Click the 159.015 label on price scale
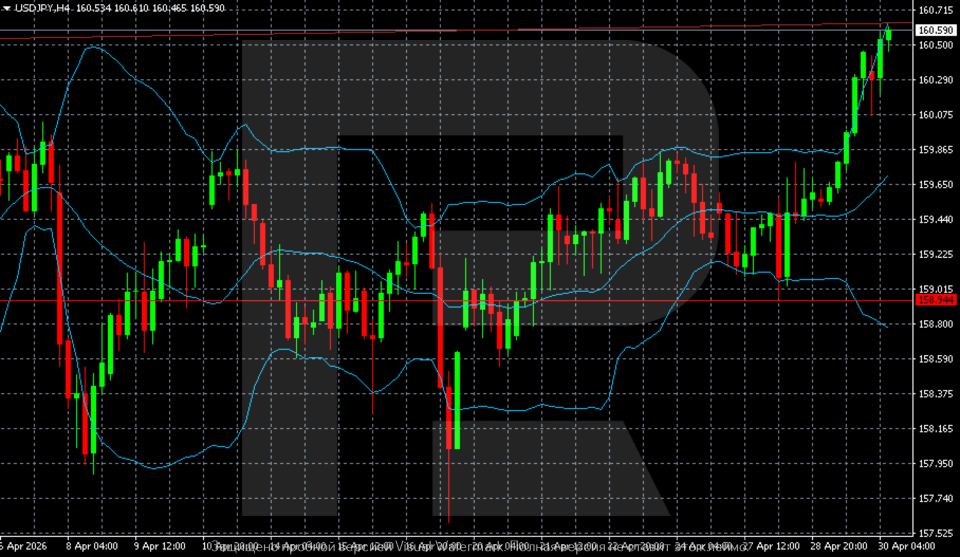Viewport: 960px width, 557px height. click(x=934, y=289)
